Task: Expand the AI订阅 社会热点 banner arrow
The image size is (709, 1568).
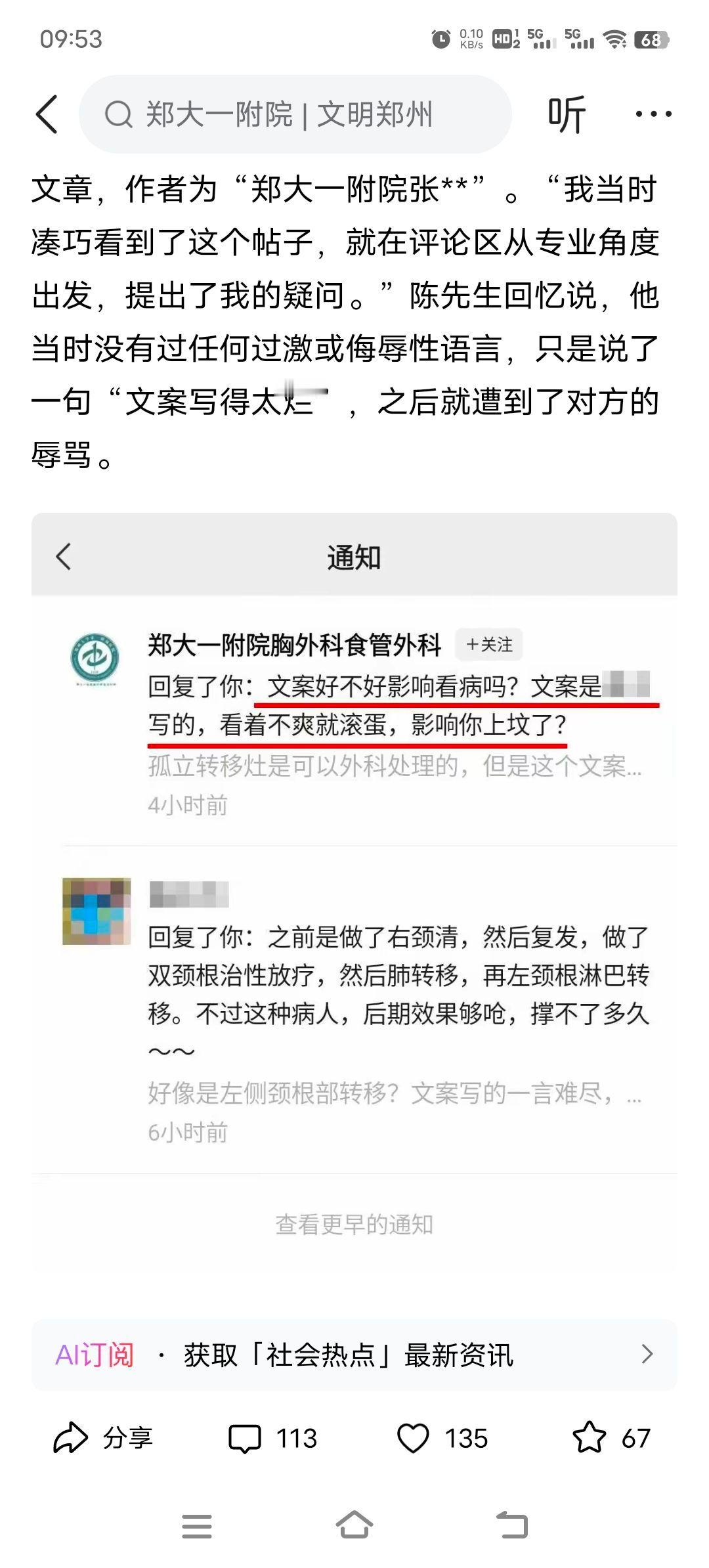Action: tap(647, 1355)
